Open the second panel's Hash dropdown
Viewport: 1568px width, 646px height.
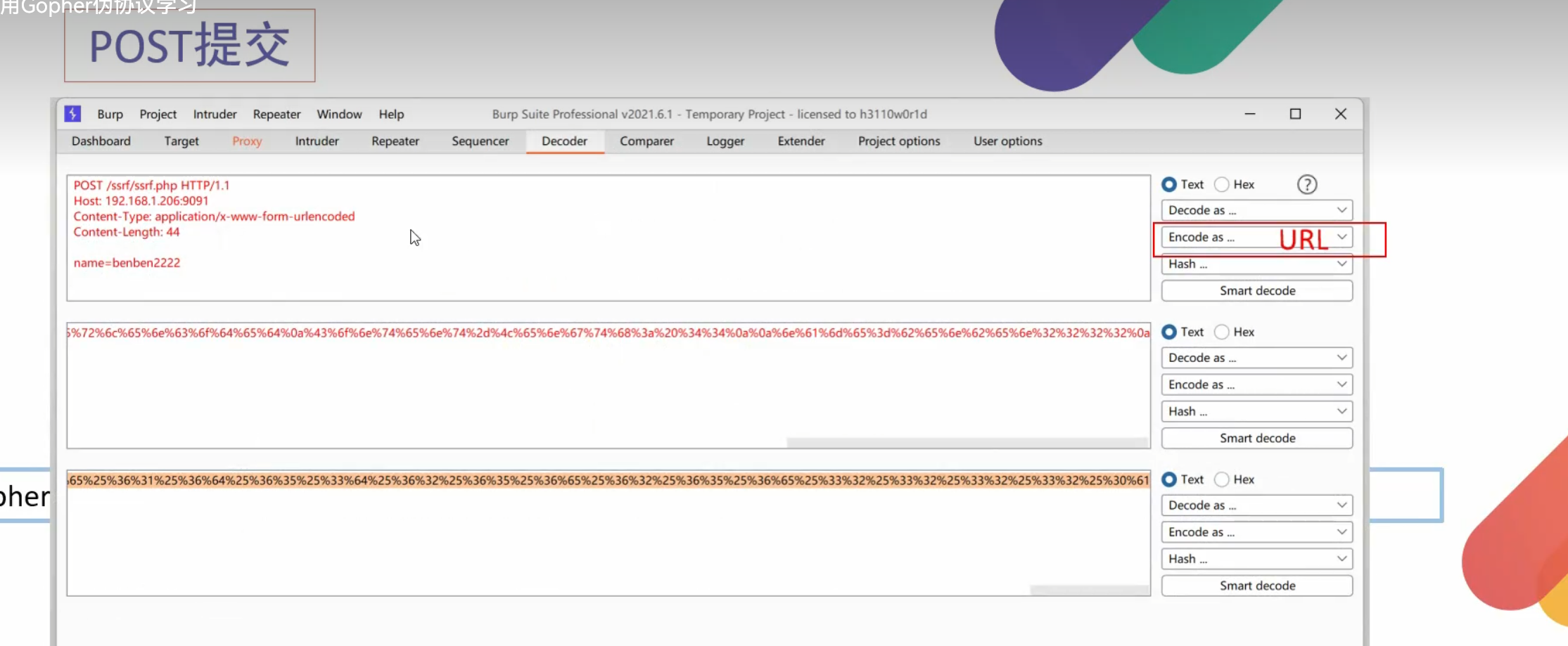pyautogui.click(x=1256, y=411)
